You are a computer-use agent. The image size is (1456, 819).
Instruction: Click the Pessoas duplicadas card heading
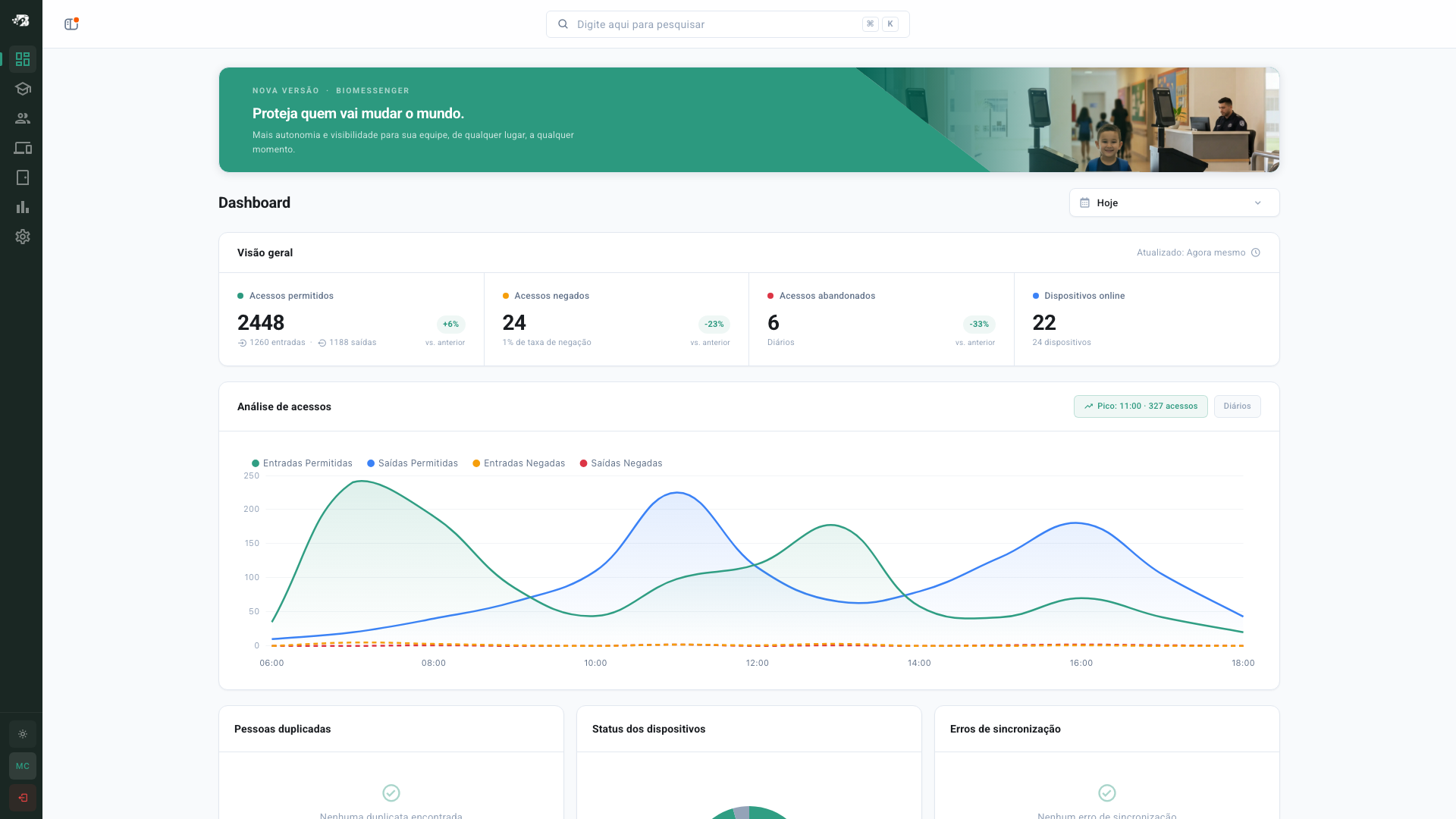pos(282,729)
